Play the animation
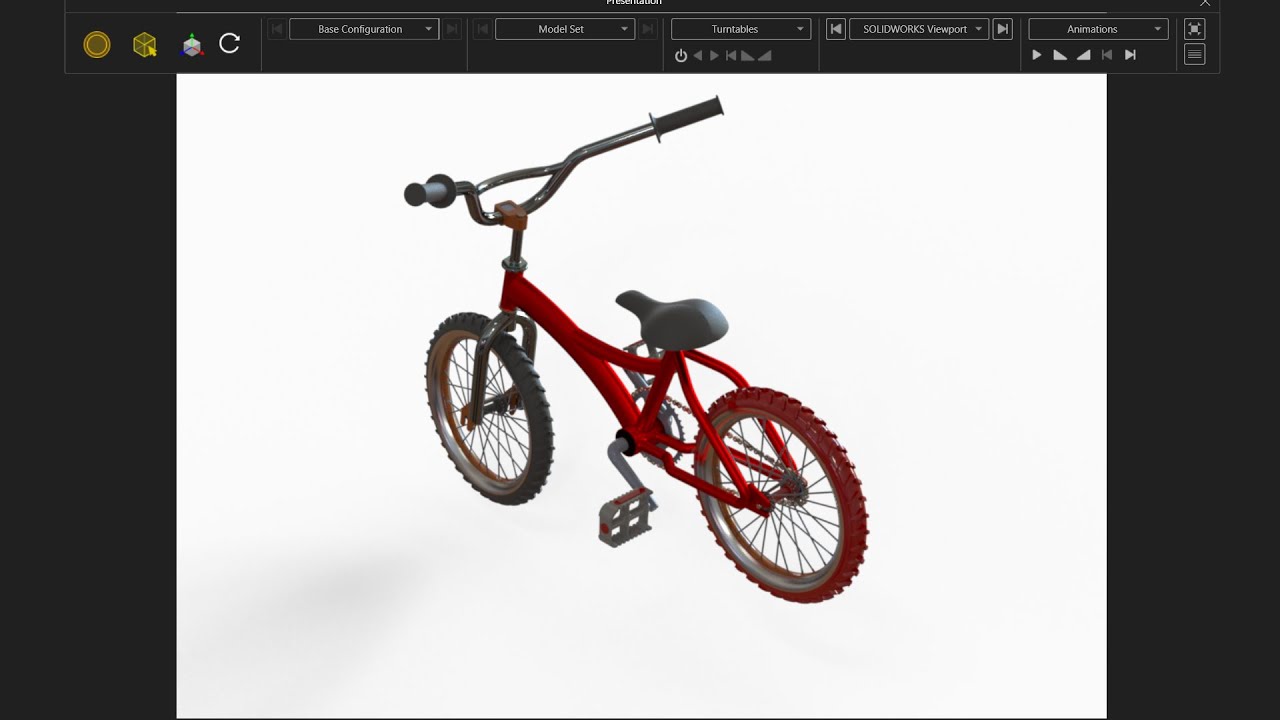 pos(1037,55)
